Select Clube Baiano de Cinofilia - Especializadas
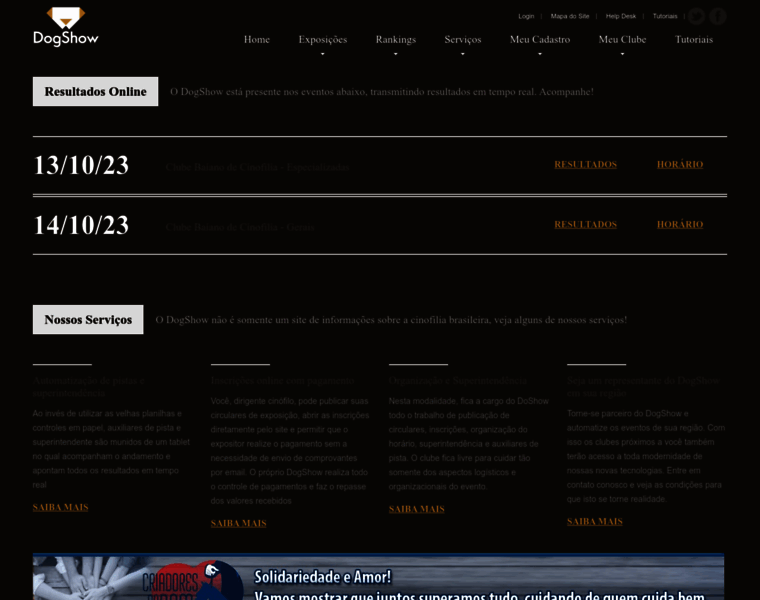760x600 pixels. point(257,167)
